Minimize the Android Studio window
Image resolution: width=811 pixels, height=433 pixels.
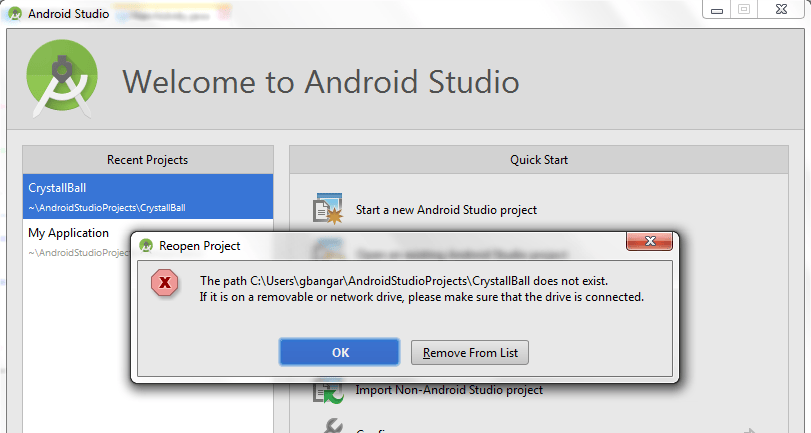717,10
